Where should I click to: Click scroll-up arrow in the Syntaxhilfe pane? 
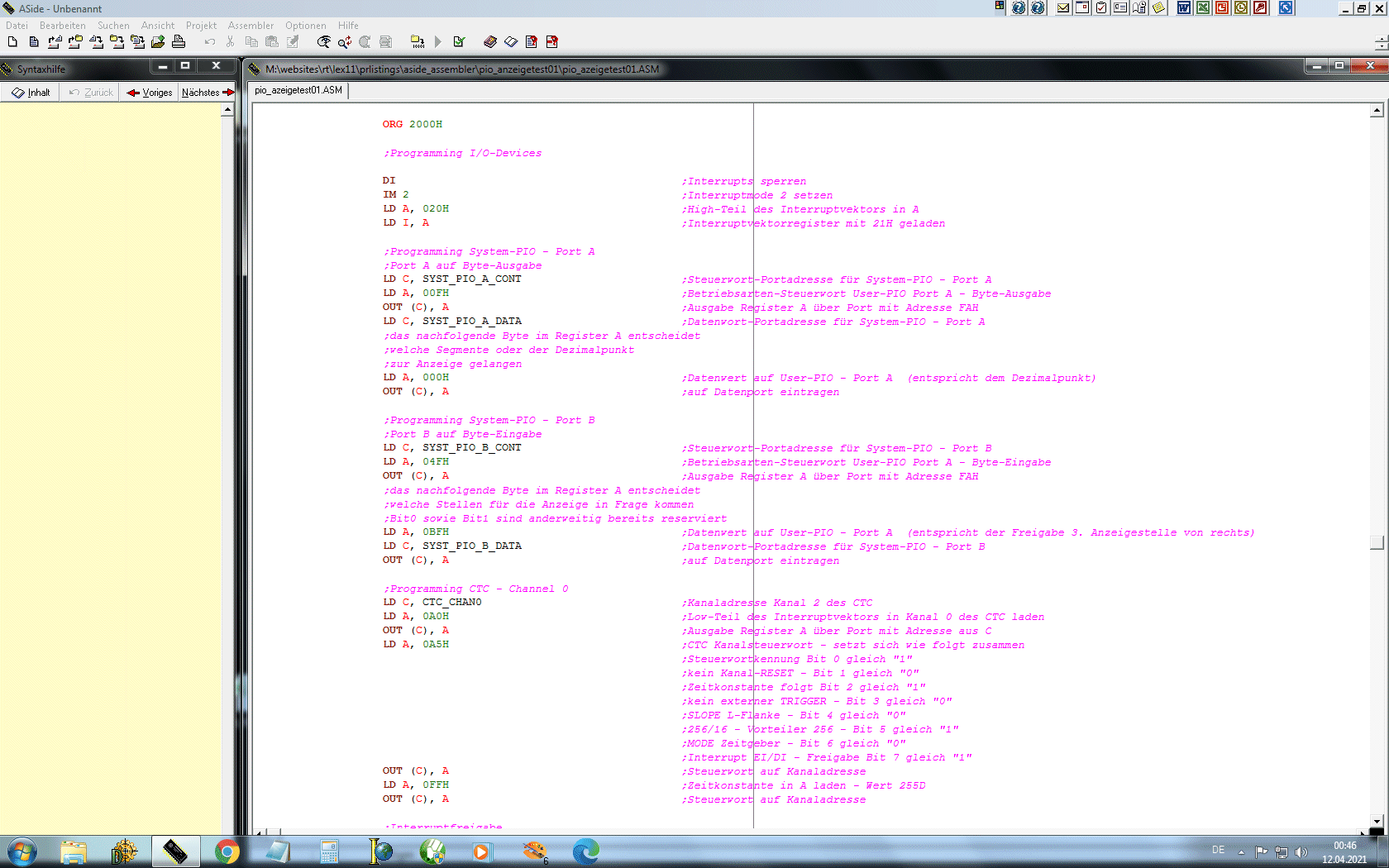pyautogui.click(x=227, y=110)
